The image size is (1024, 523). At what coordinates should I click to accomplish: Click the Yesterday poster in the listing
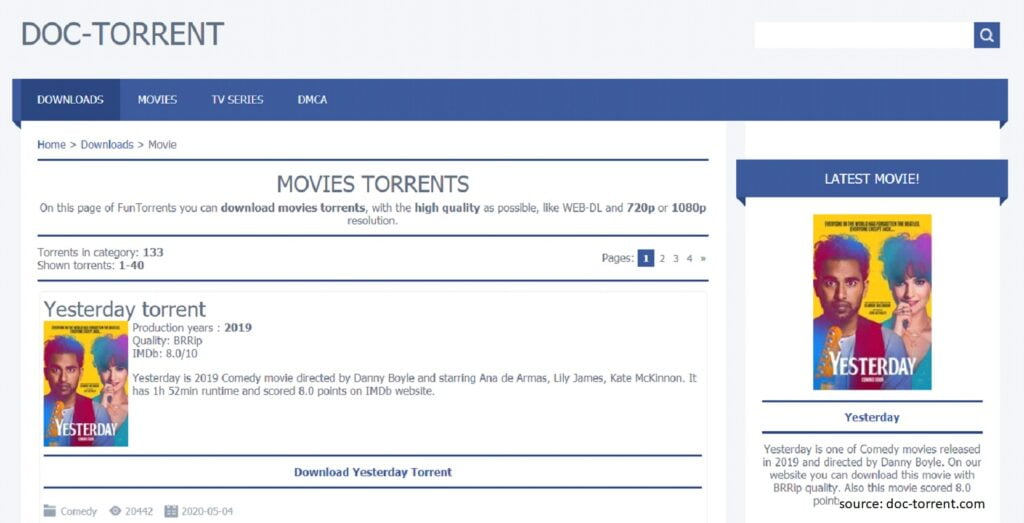pyautogui.click(x=86, y=383)
